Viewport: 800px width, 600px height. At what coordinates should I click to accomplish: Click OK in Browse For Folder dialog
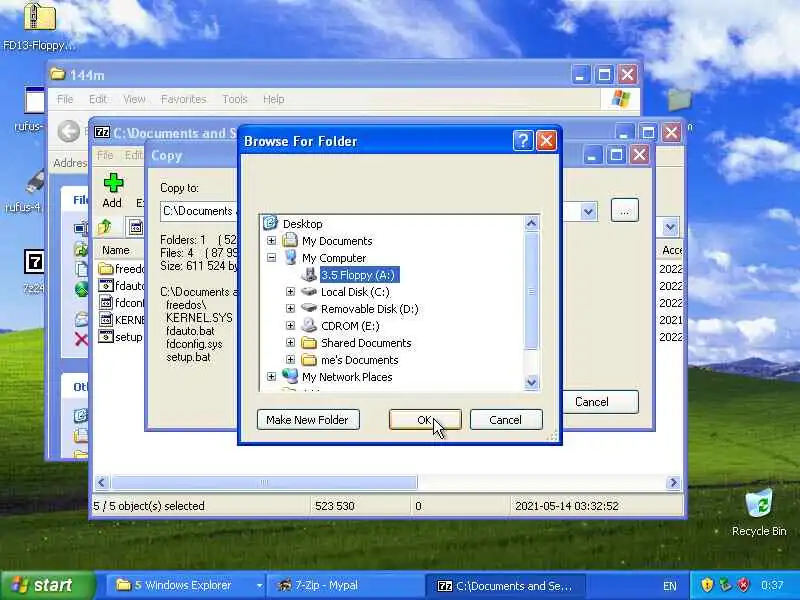(425, 419)
